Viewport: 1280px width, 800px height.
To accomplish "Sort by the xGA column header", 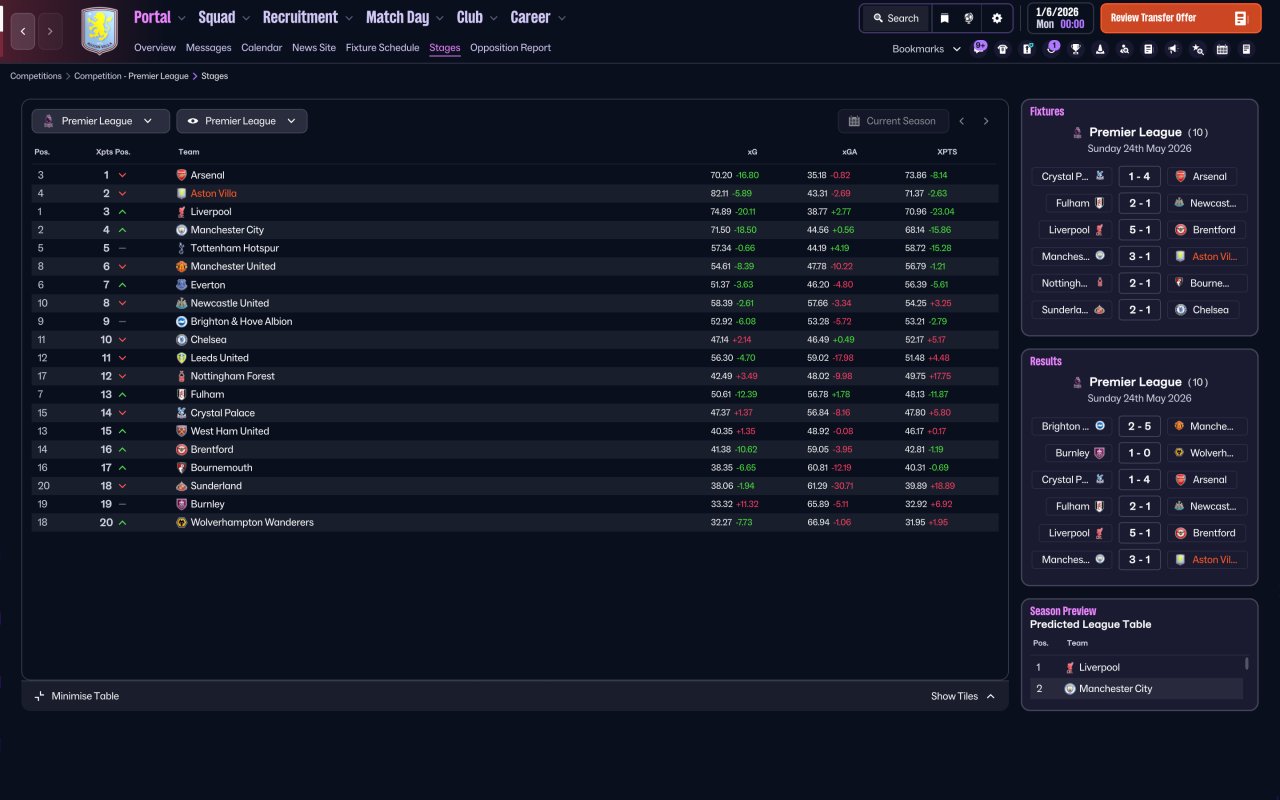I will [x=850, y=152].
